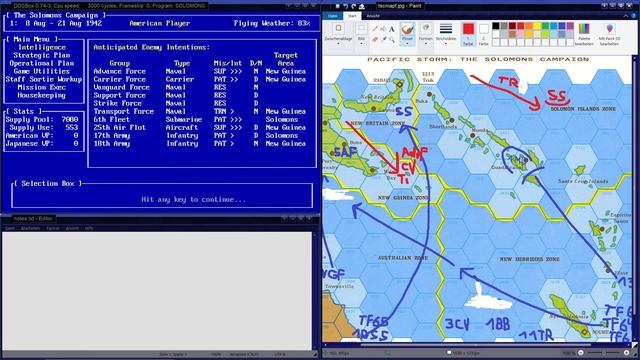Open Ansicht menu in Editor window

pyautogui.click(x=72, y=228)
